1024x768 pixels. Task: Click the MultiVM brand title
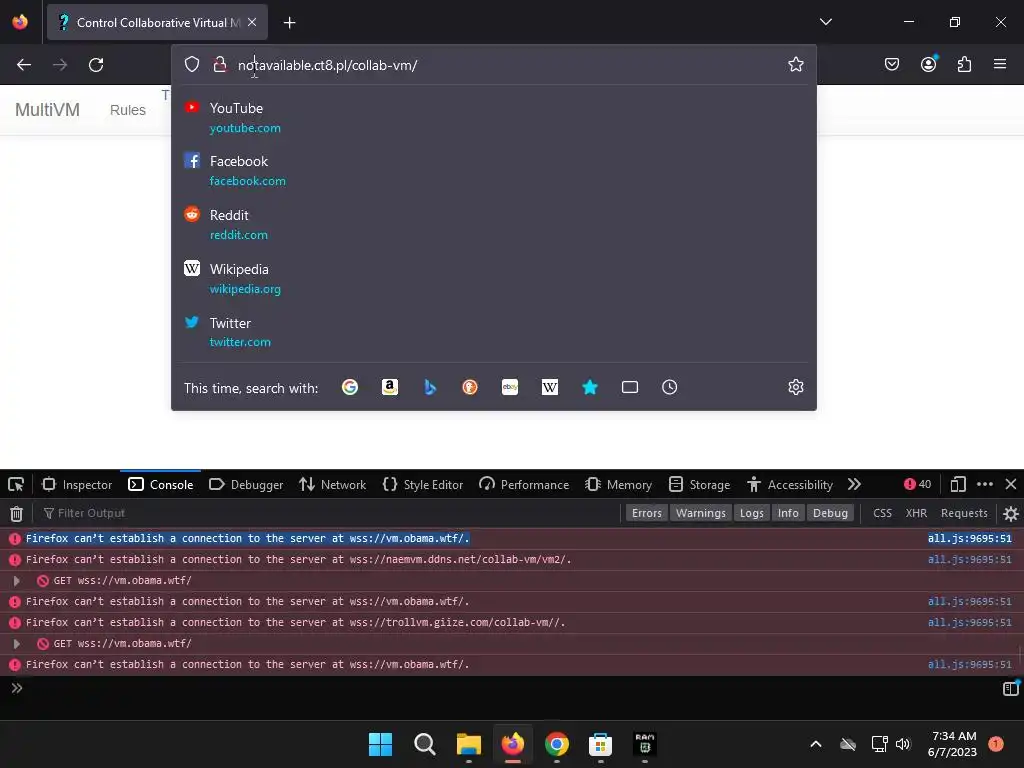[x=47, y=110]
